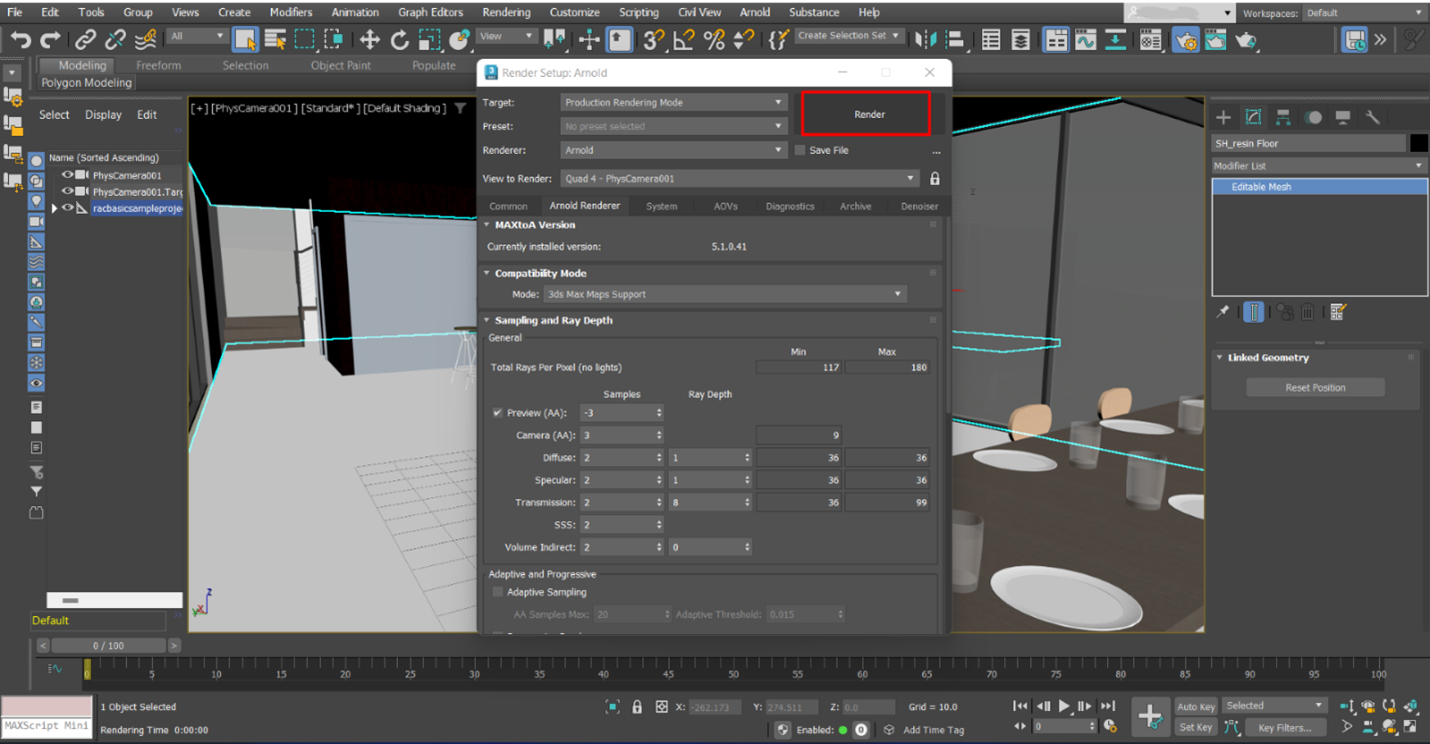Activate the Select and Rotate tool
Image resolution: width=1430 pixels, height=744 pixels.
coord(399,40)
